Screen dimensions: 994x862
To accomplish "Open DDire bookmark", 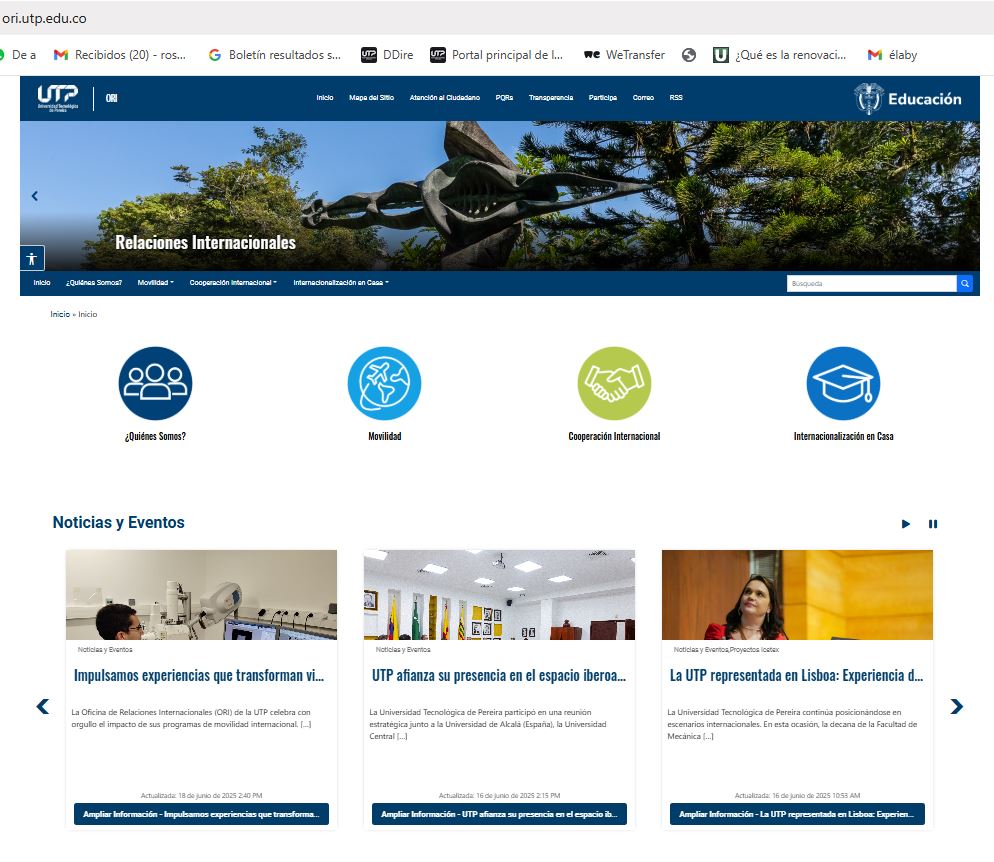I will click(387, 55).
